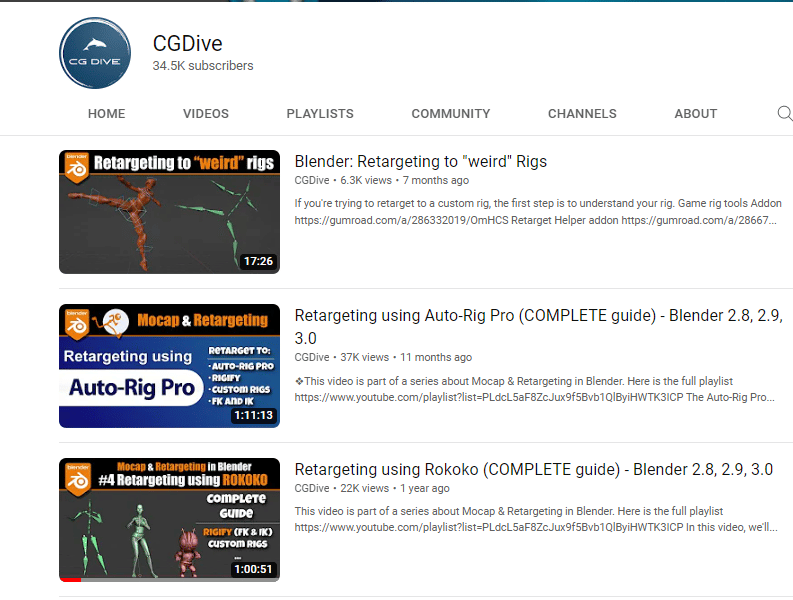793x600 pixels.
Task: Go to the CHANNELS tab
Action: (x=582, y=114)
